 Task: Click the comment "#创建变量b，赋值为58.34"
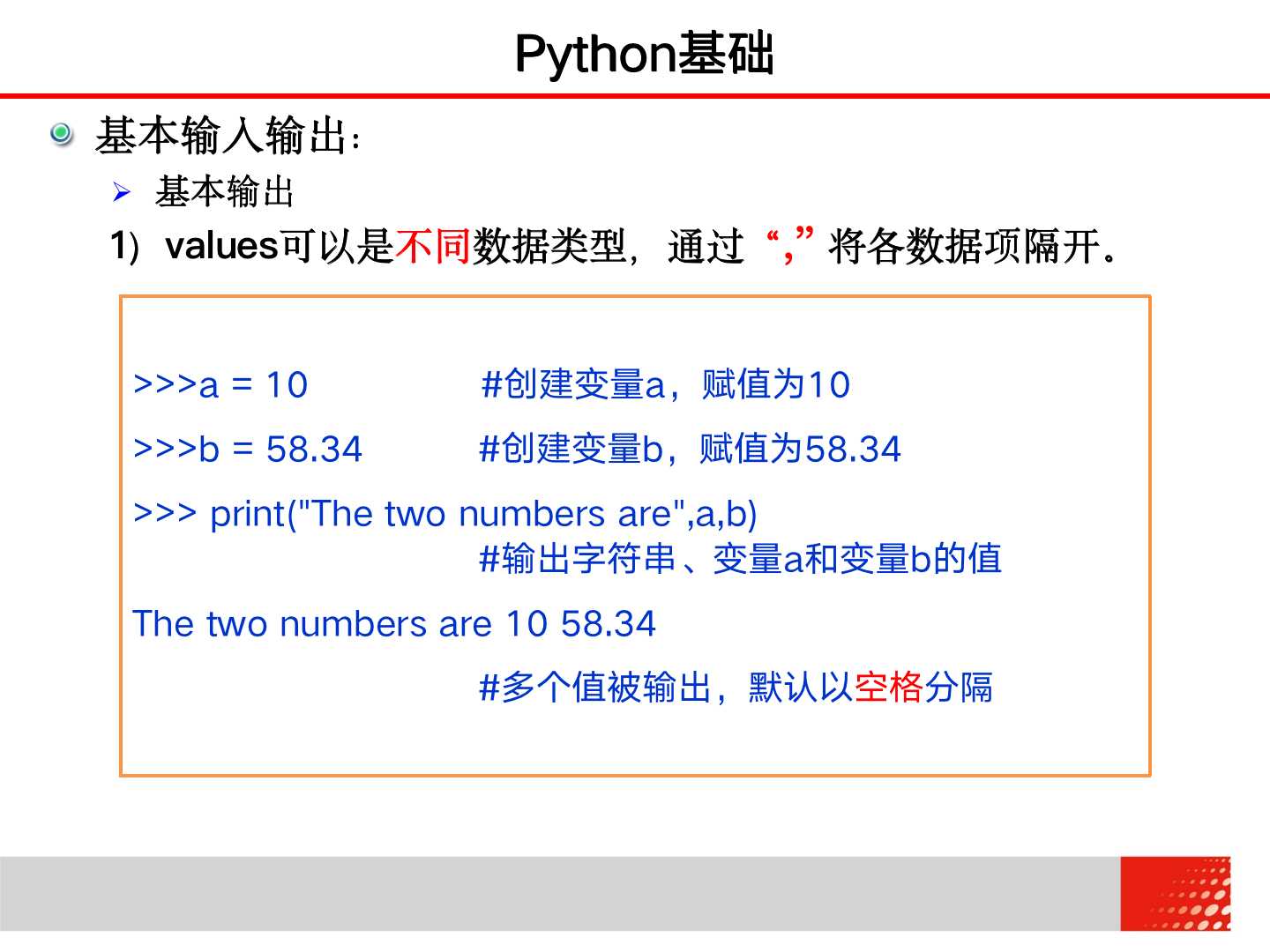click(690, 450)
